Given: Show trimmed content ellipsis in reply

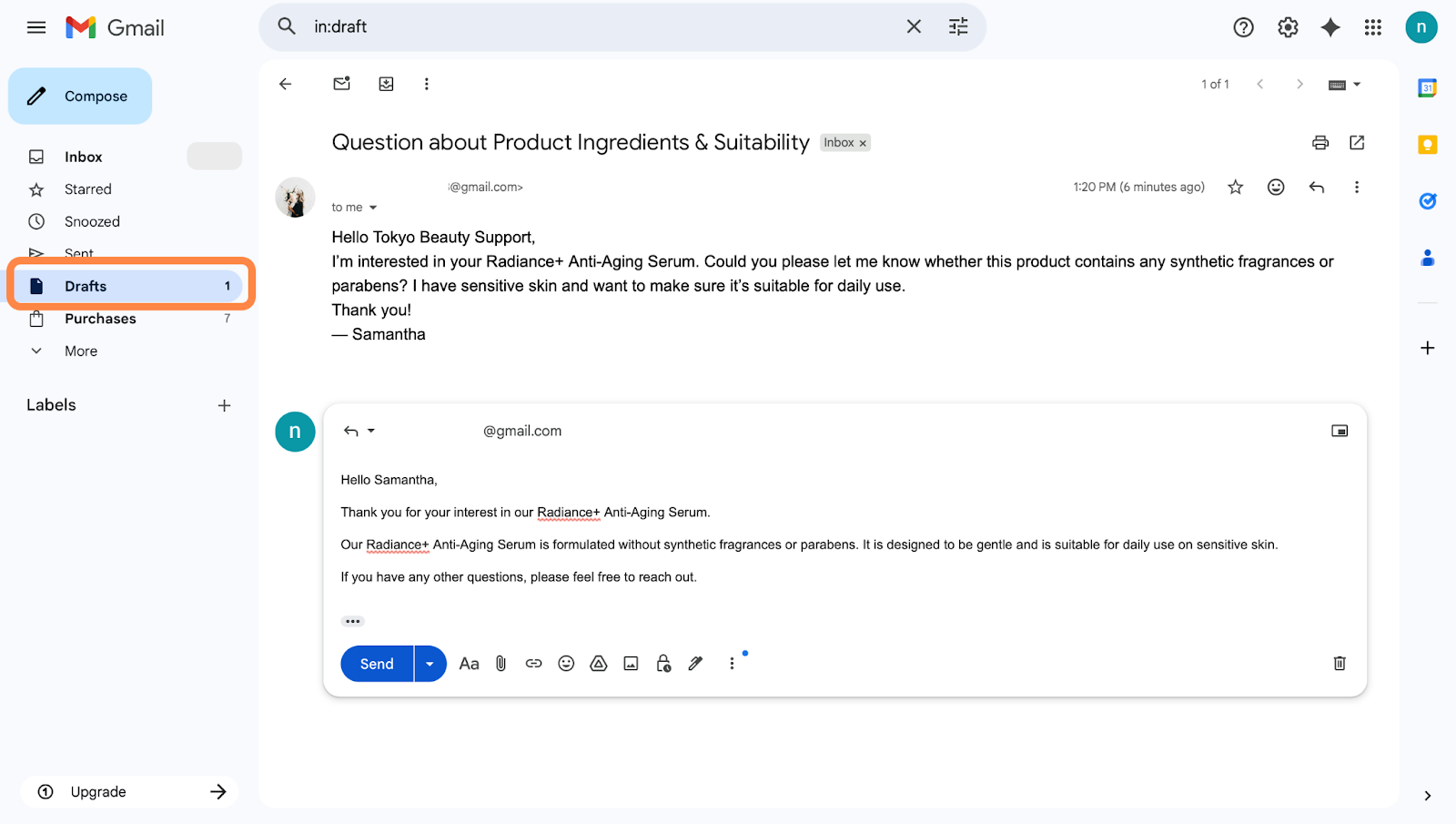Looking at the screenshot, I should click(x=352, y=621).
